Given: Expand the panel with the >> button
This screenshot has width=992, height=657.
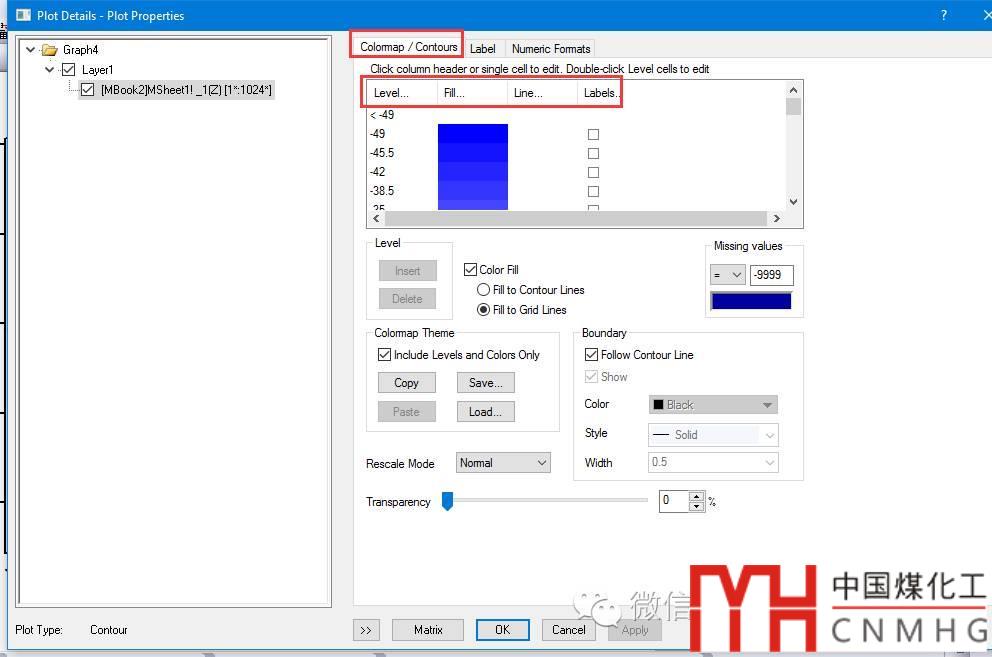Looking at the screenshot, I should coord(366,630).
